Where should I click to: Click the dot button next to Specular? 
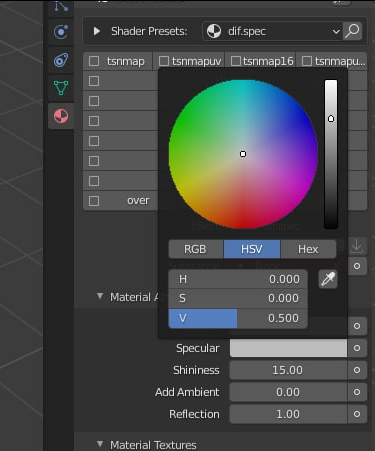coord(357,348)
